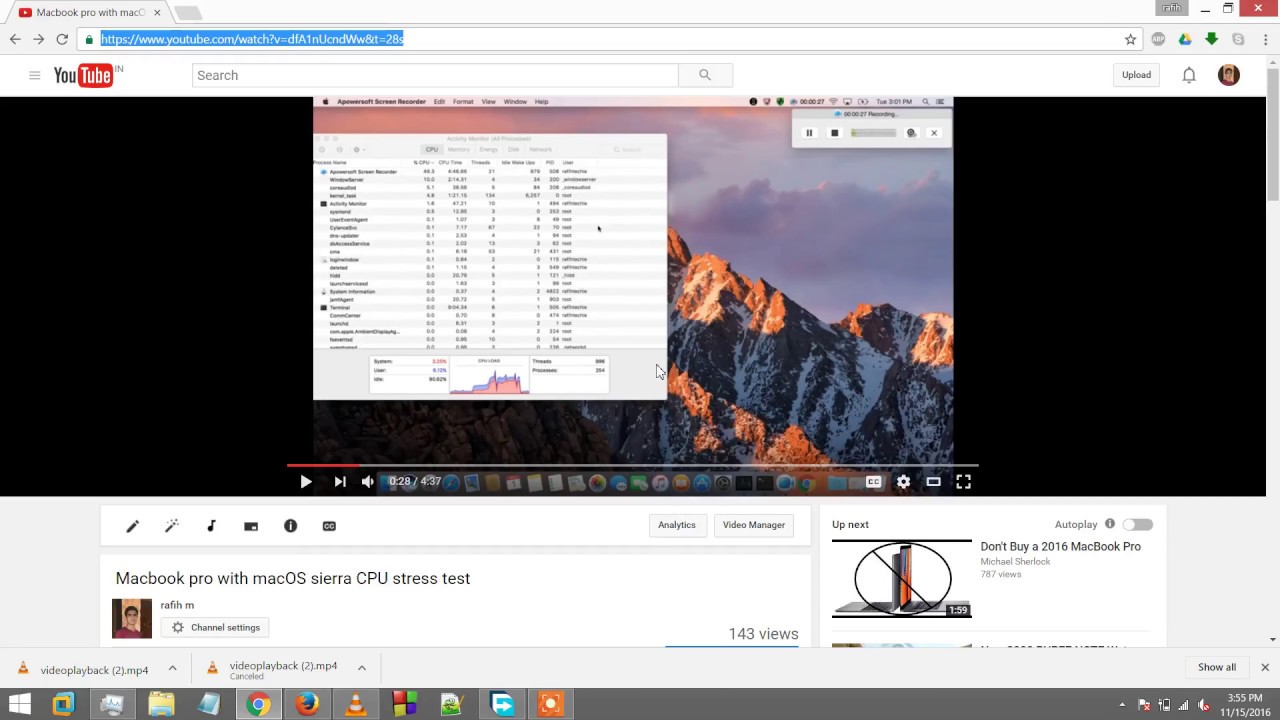Skip to the next video
This screenshot has width=1280, height=720.
[340, 482]
